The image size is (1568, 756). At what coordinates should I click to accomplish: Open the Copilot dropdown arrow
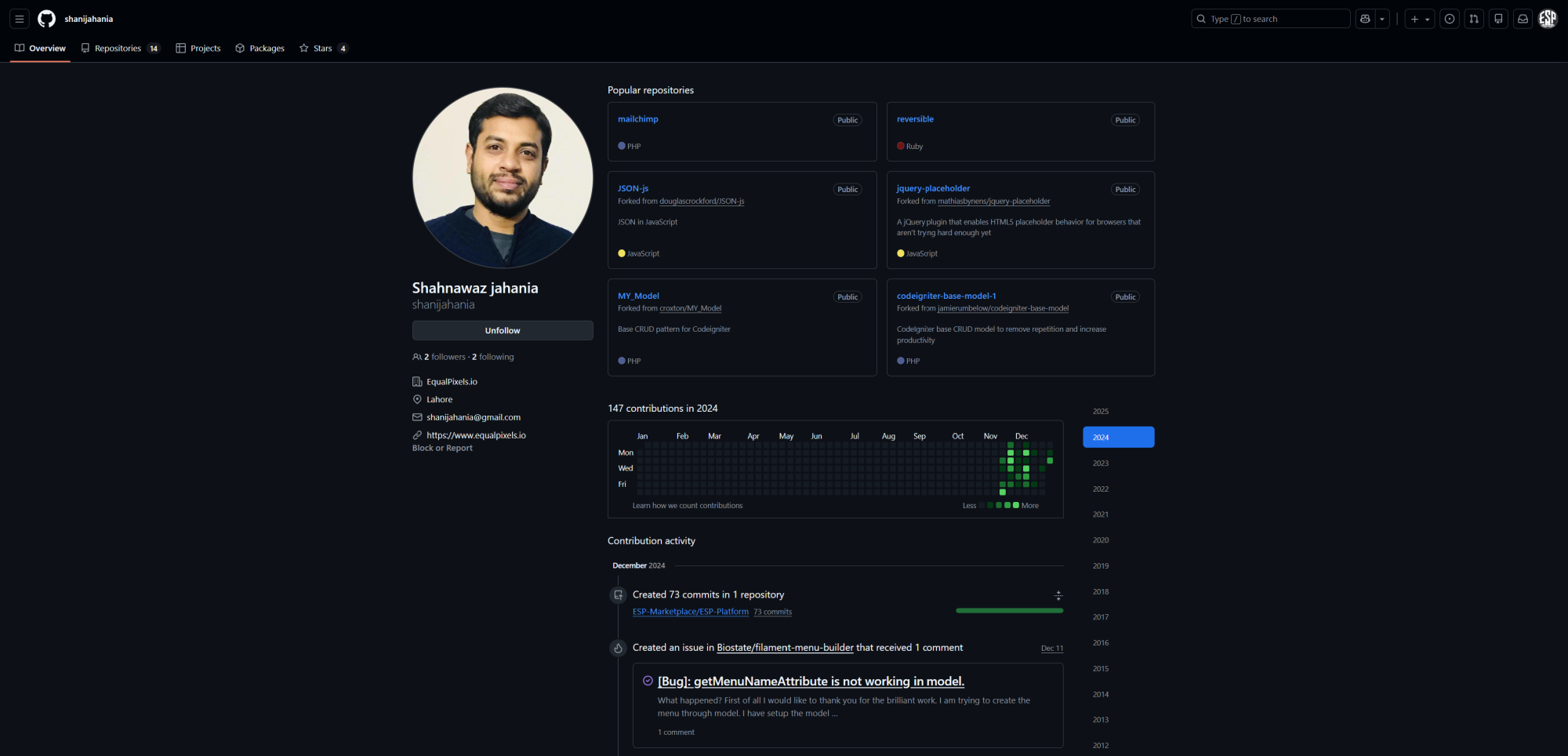pos(1382,18)
